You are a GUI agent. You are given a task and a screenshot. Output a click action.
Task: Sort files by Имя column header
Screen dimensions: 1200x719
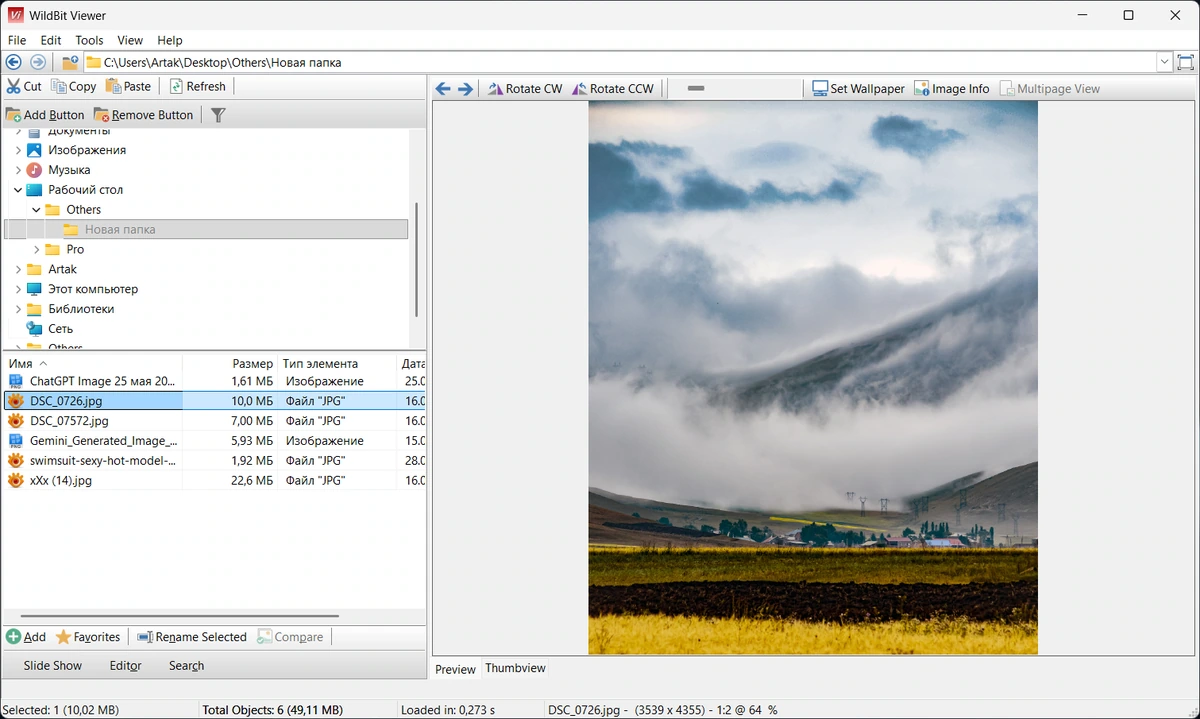pos(92,363)
